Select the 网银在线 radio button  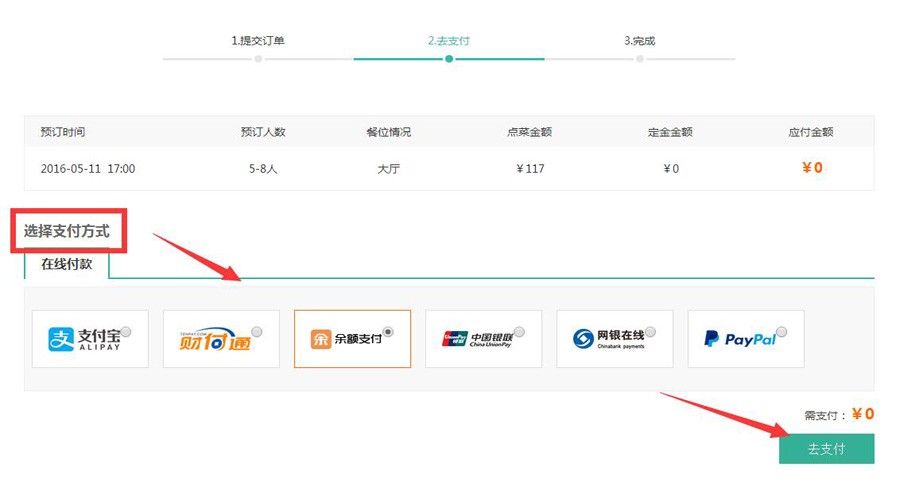point(650,332)
